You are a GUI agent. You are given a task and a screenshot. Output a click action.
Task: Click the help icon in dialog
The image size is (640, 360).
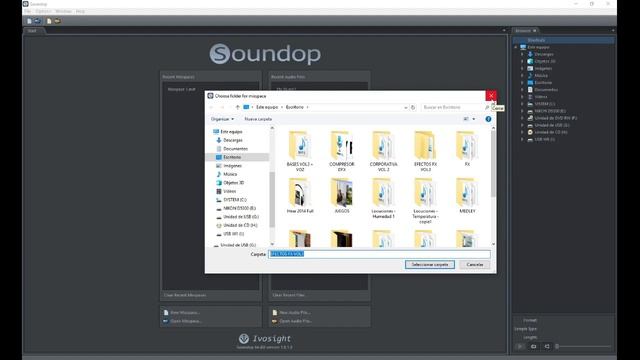coord(488,119)
